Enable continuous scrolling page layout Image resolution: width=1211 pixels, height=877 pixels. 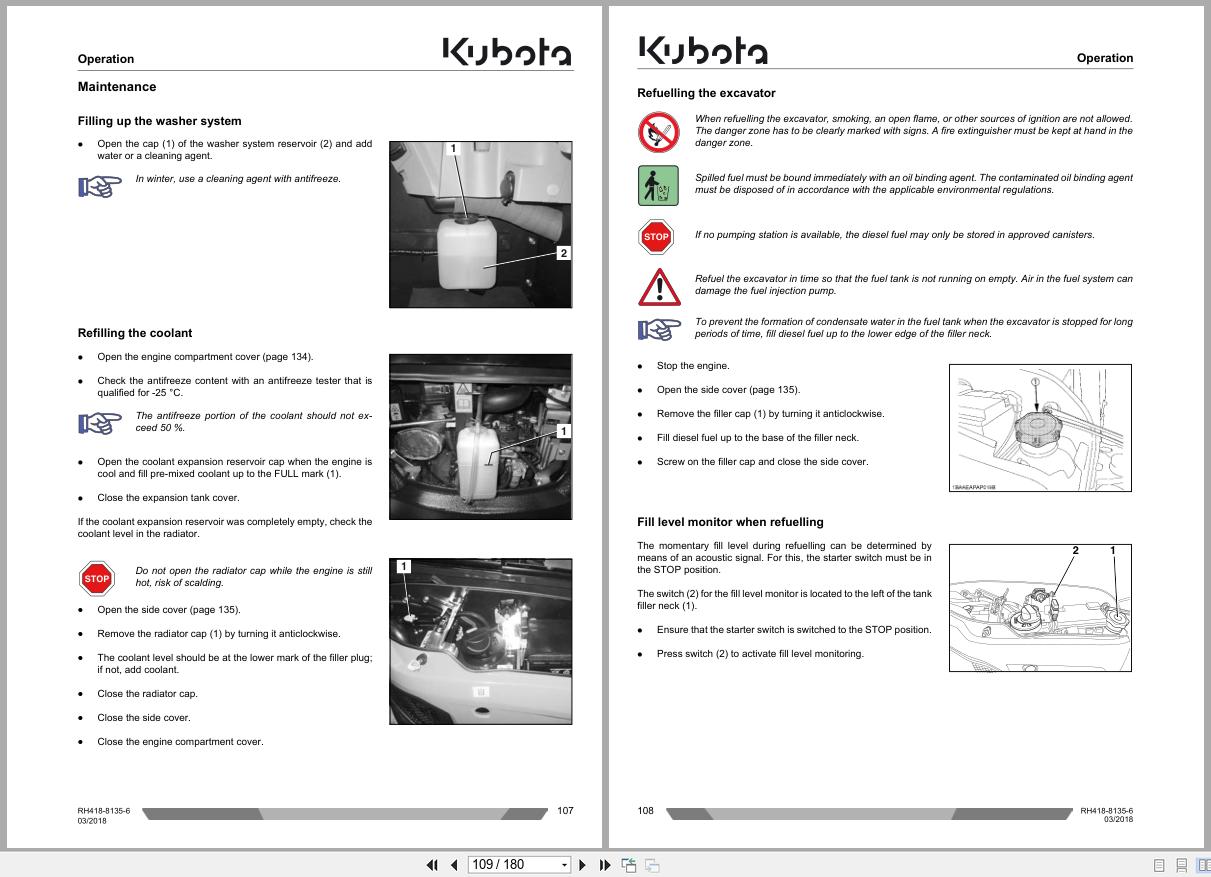[x=1183, y=864]
